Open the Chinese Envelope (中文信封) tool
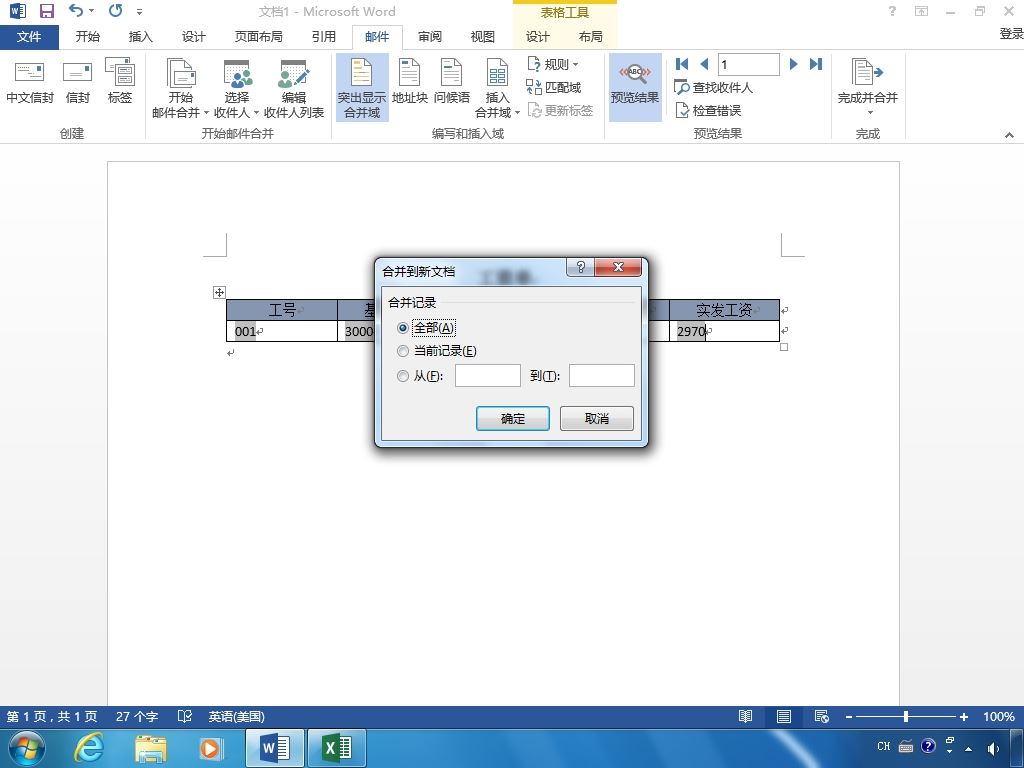1024x768 pixels. pos(29,83)
